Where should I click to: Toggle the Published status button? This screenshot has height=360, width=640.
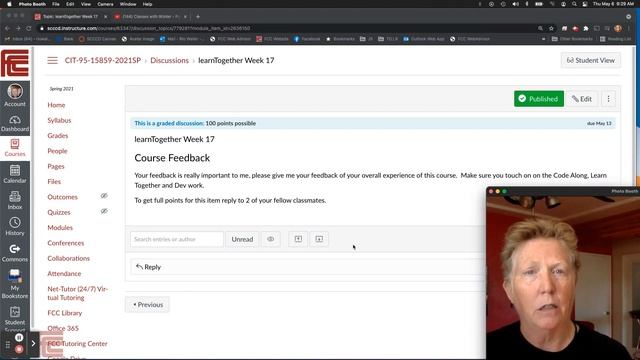click(x=539, y=99)
